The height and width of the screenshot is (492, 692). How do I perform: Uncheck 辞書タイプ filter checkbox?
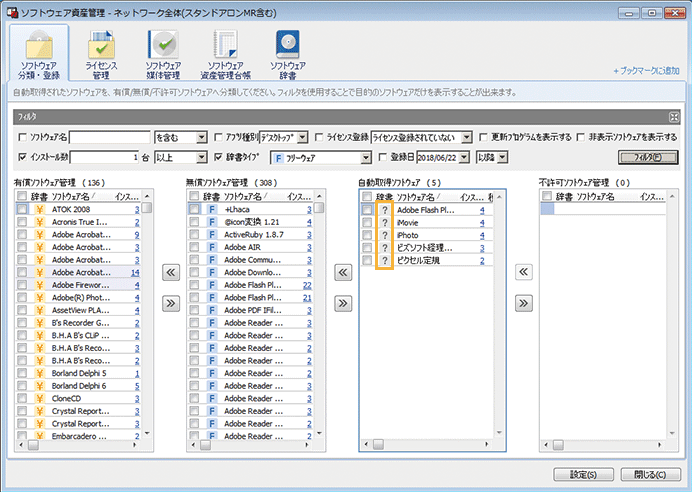pyautogui.click(x=218, y=157)
